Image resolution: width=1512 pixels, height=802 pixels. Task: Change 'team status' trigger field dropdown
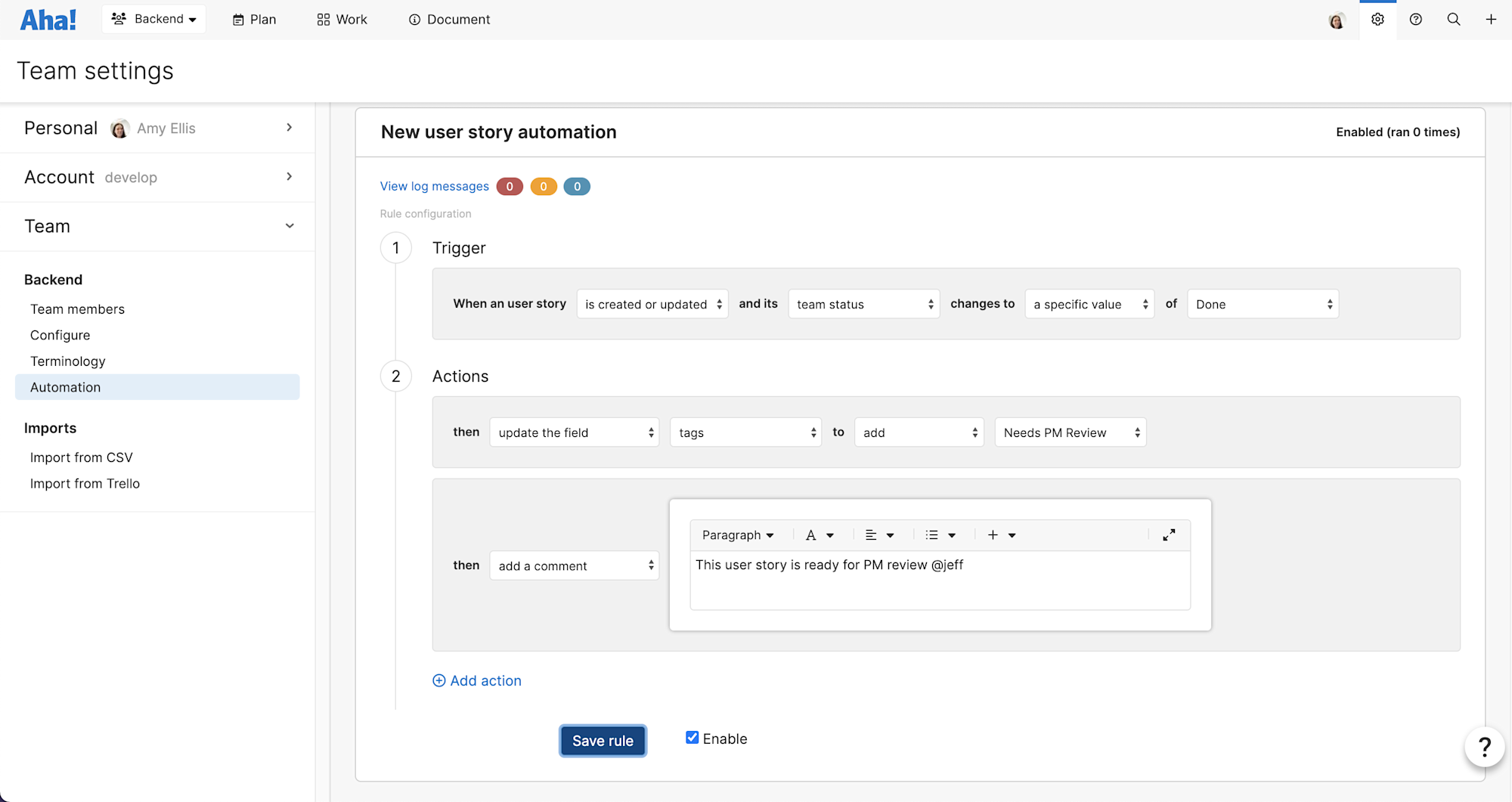(863, 304)
